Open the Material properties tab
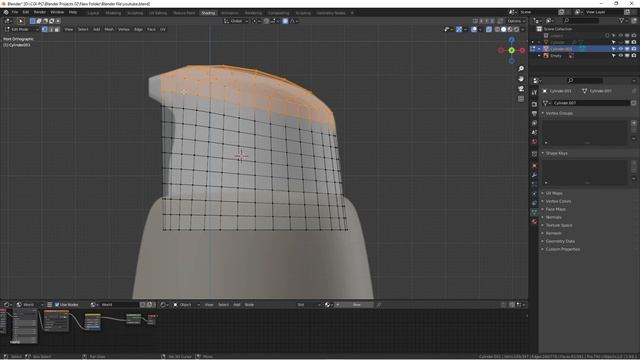Screen dimensions: 640x360 coord(534,222)
